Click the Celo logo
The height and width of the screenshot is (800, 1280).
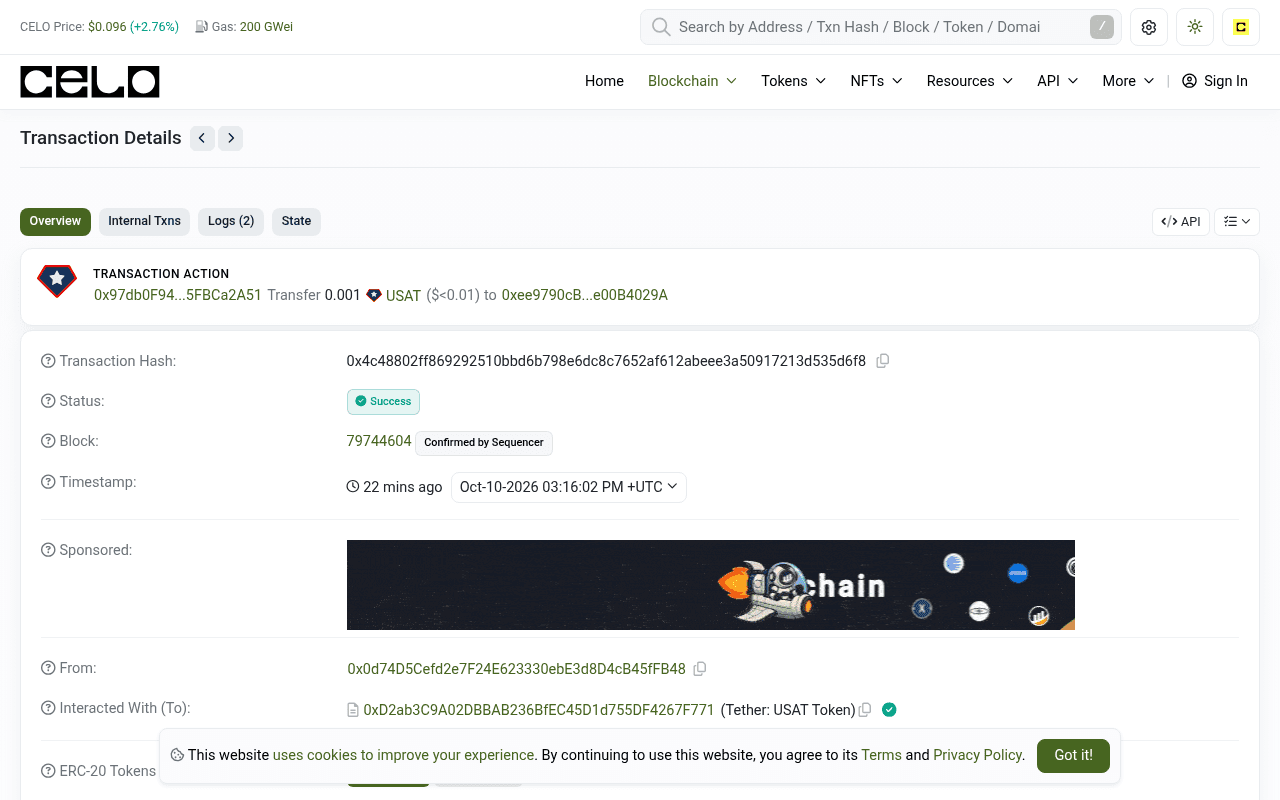pyautogui.click(x=90, y=82)
